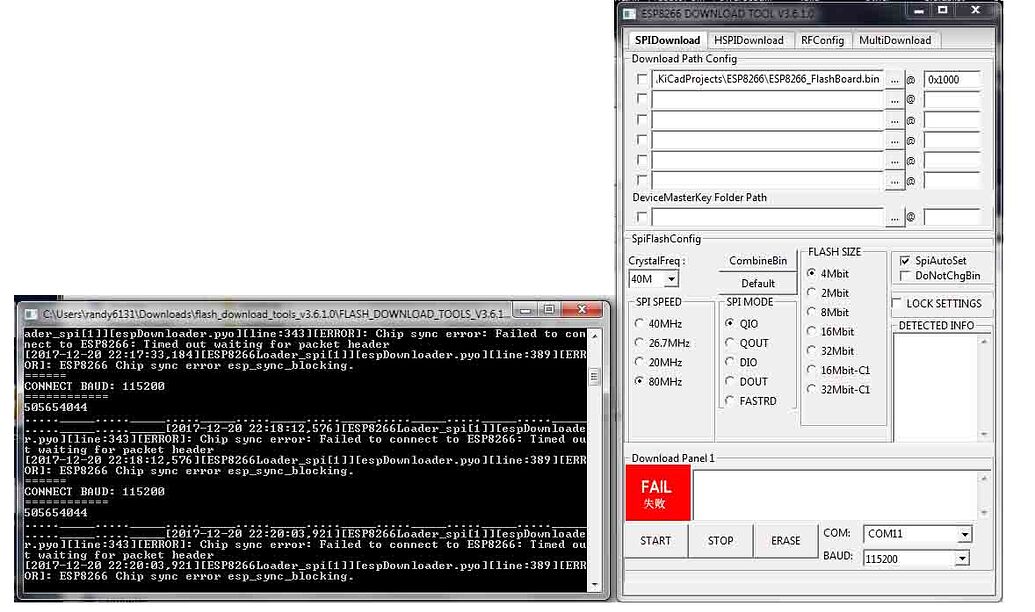Open the RFConfig tab
Screen dimensions: 1035x612
[x=822, y=40]
